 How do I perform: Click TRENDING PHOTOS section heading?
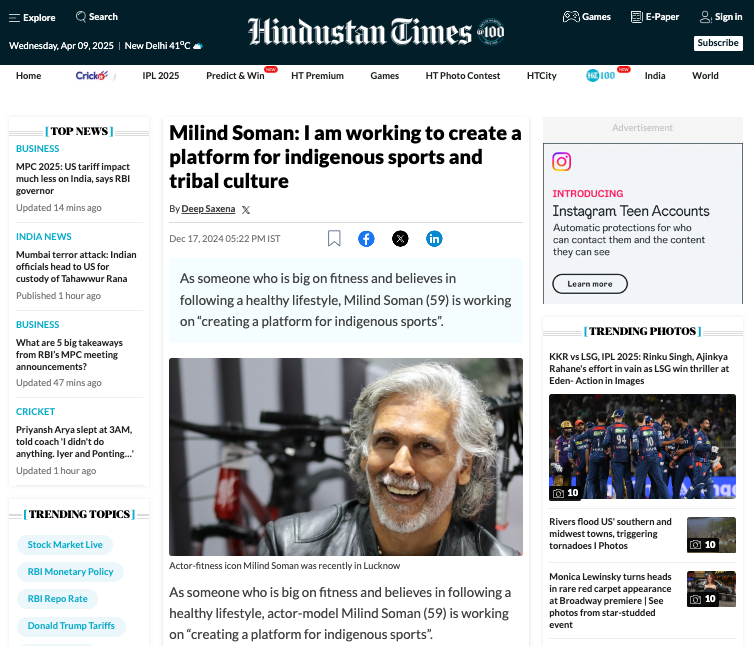(642, 331)
